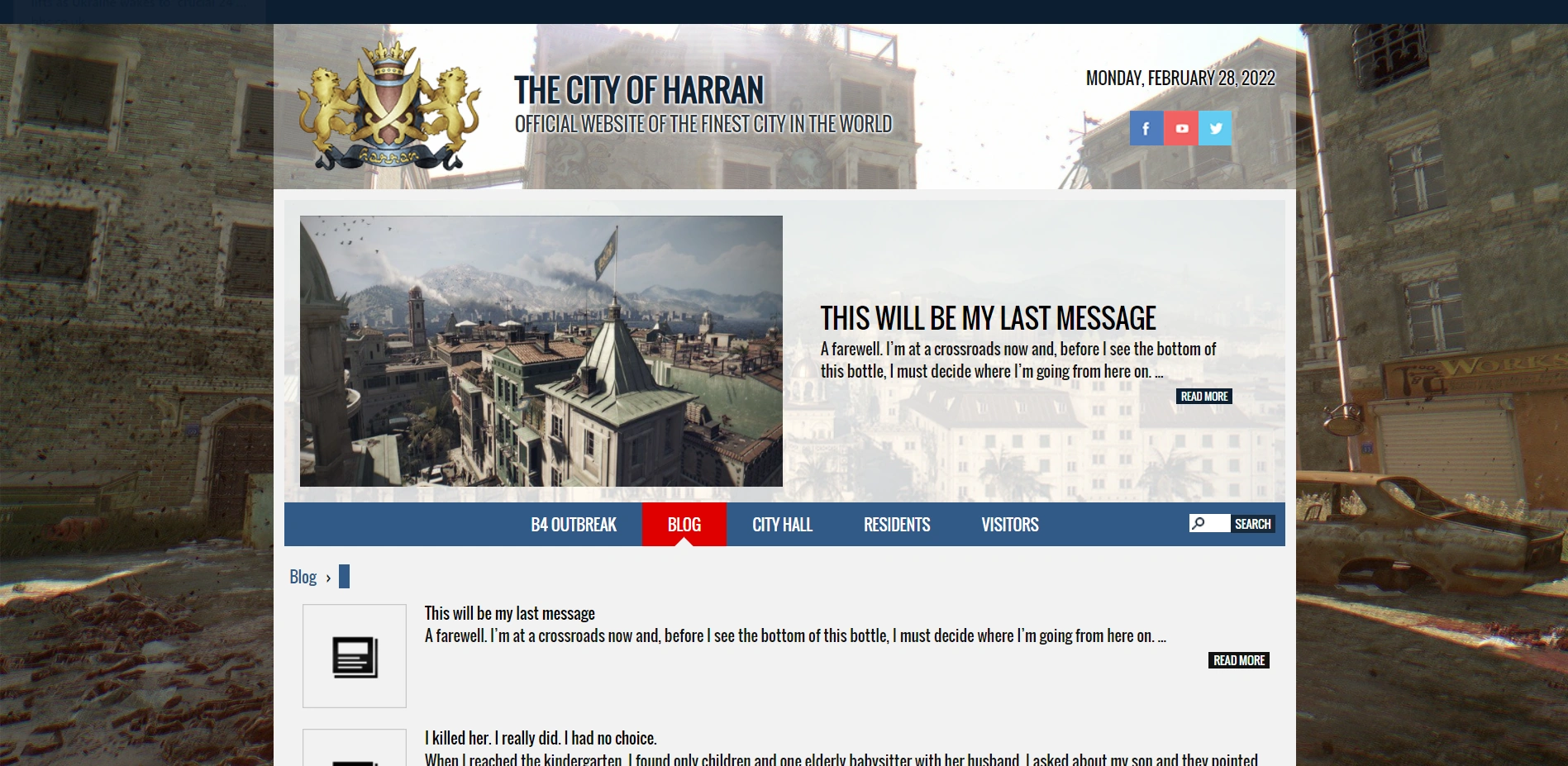Focus the search input field
The image size is (1568, 766).
click(1210, 523)
